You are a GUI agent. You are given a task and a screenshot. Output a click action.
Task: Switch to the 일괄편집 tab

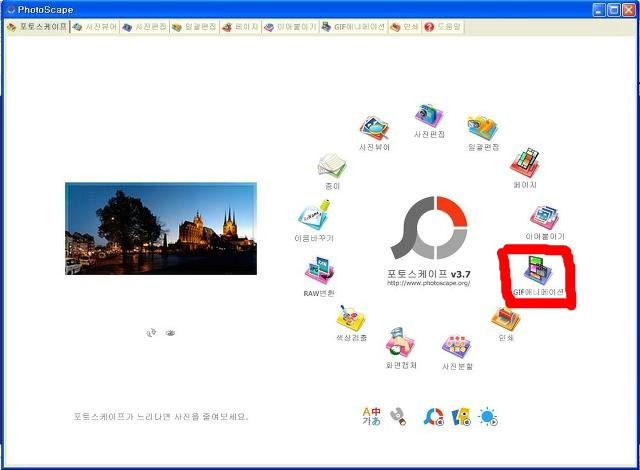(x=195, y=27)
